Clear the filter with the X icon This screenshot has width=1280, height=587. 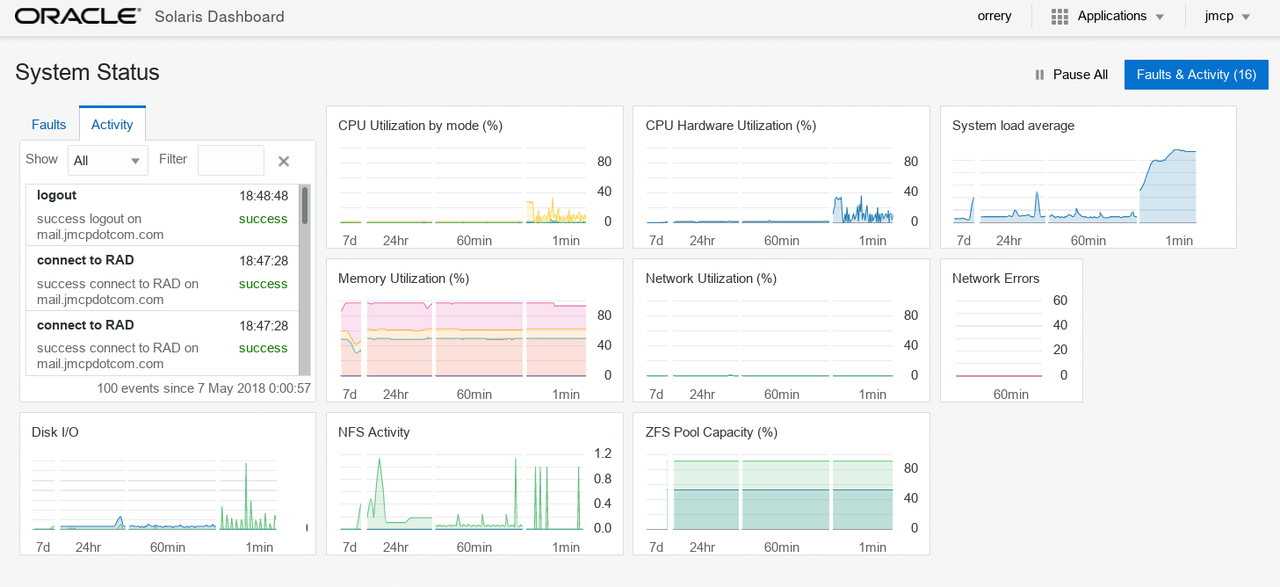(283, 161)
